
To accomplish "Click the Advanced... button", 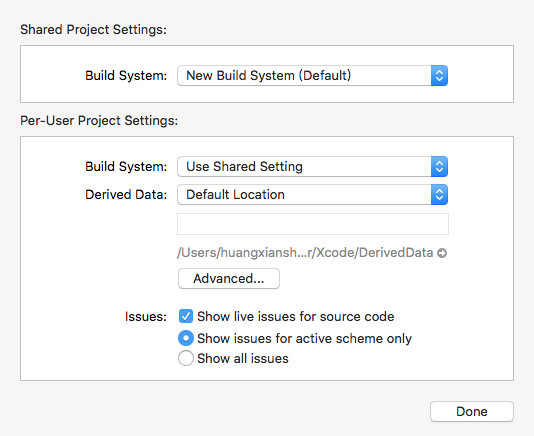I will click(x=229, y=279).
